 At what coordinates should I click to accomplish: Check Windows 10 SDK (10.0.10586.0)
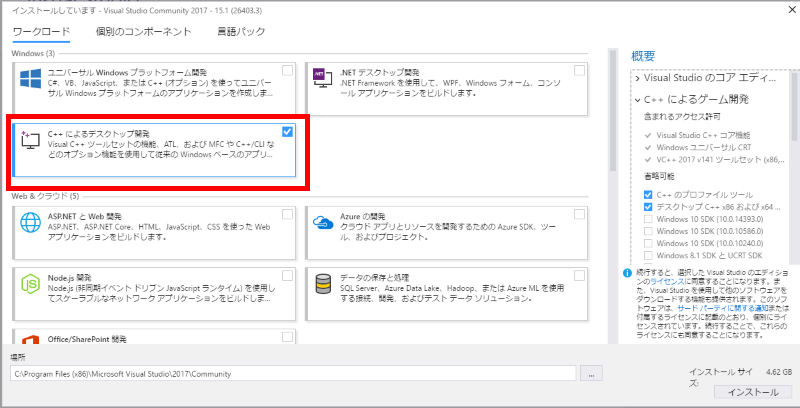(648, 231)
